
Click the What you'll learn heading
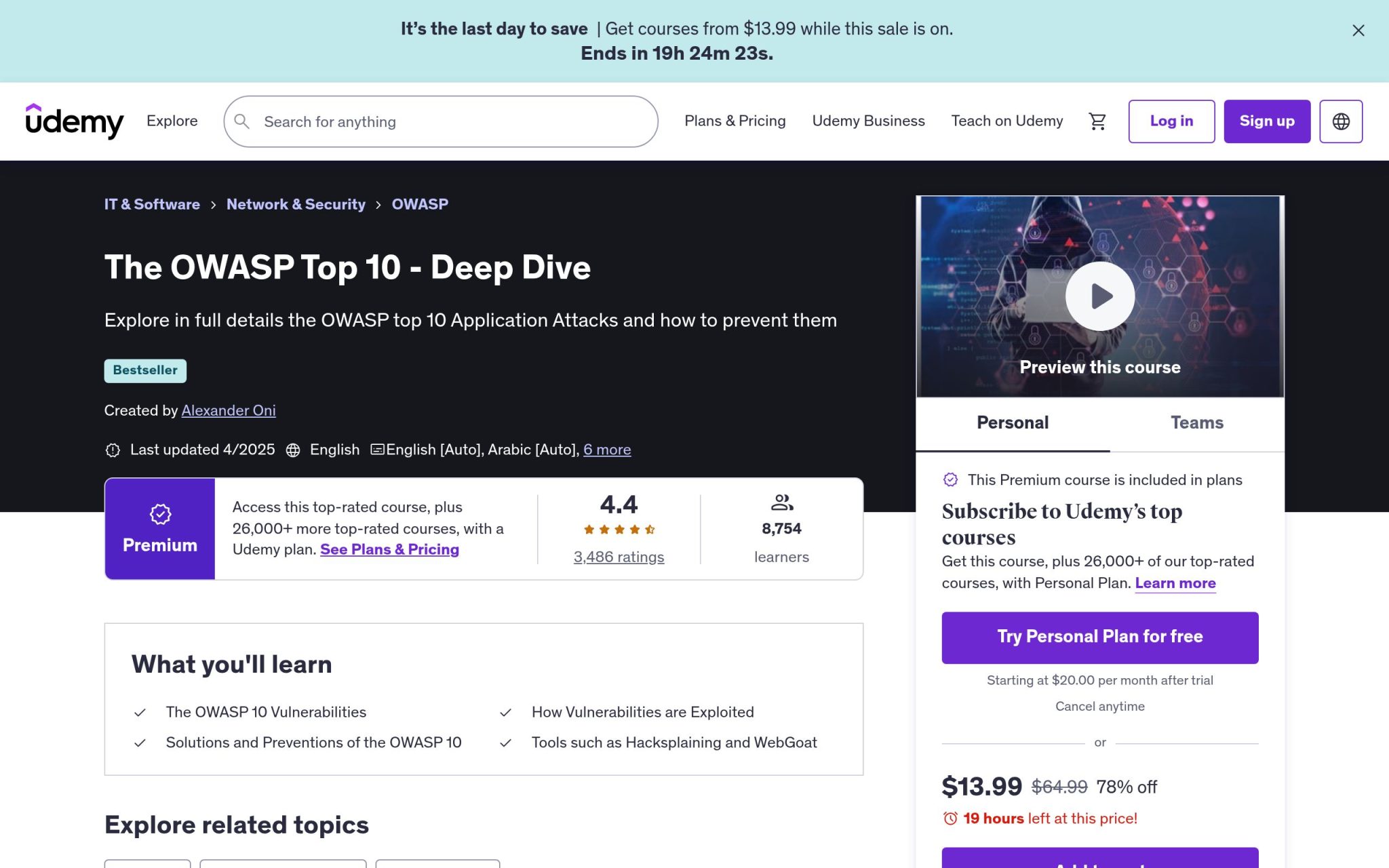coord(232,664)
